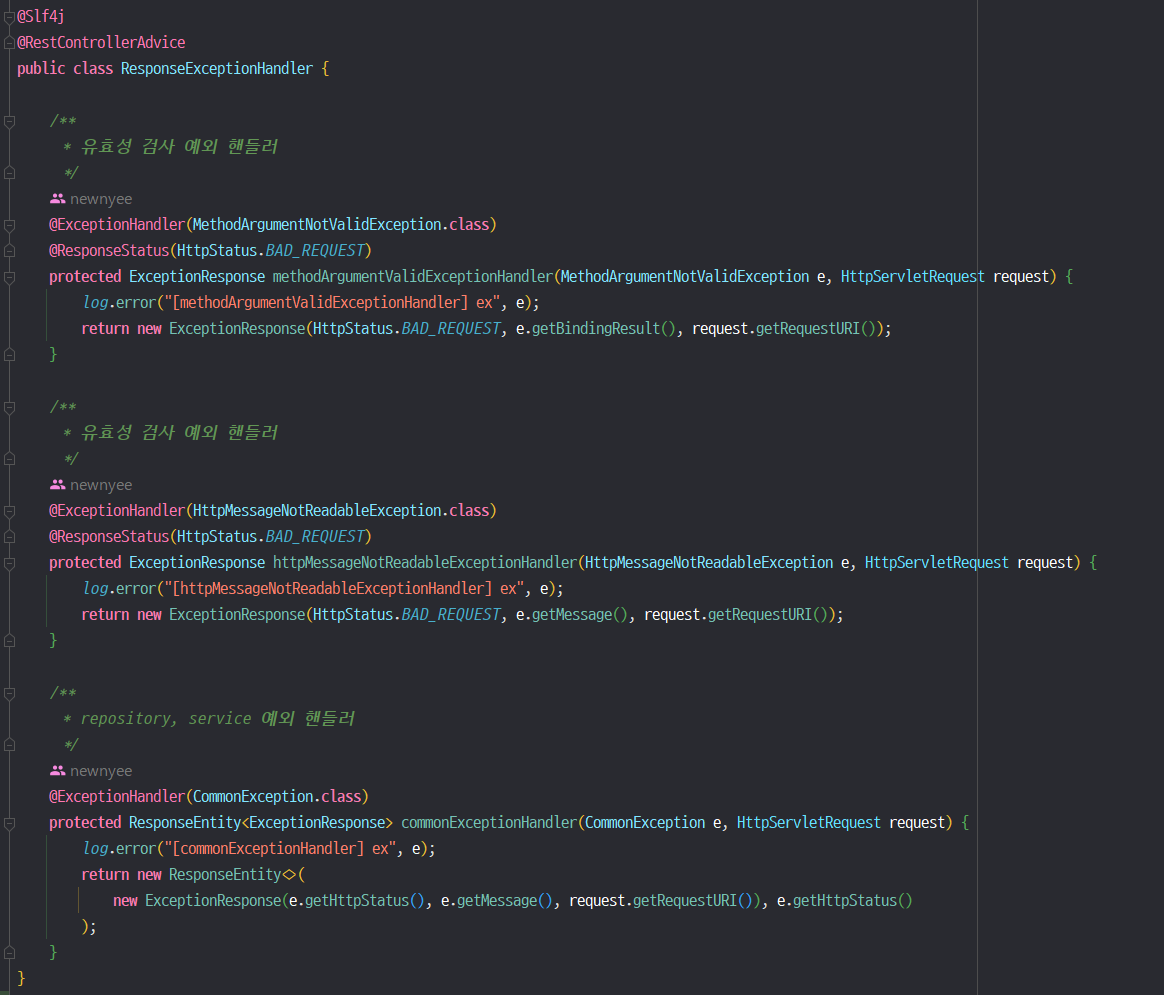Toggle fold at @ResponseStatus above httpMessageNotReadableExceptionHandler
Viewport: 1164px width, 995px height.
[x=9, y=536]
